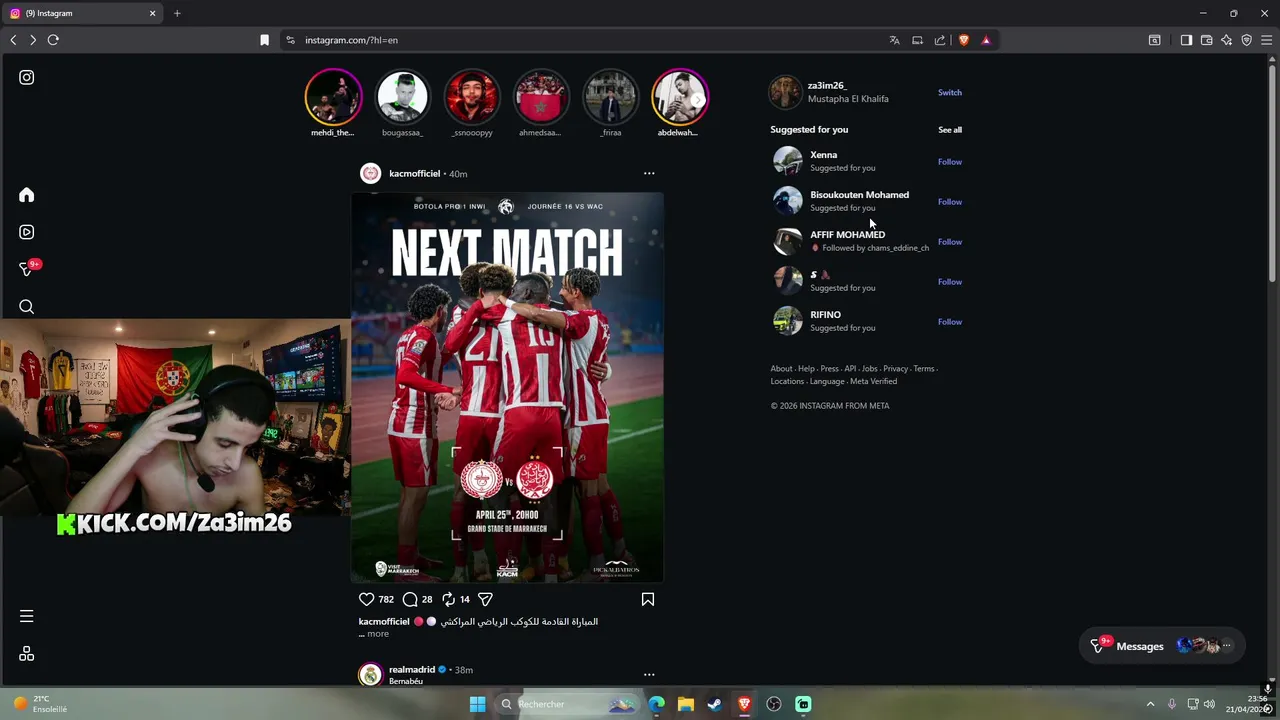Viewport: 1280px width, 720px height.
Task: Open the hamburger More menu in sidebar
Action: [27, 616]
